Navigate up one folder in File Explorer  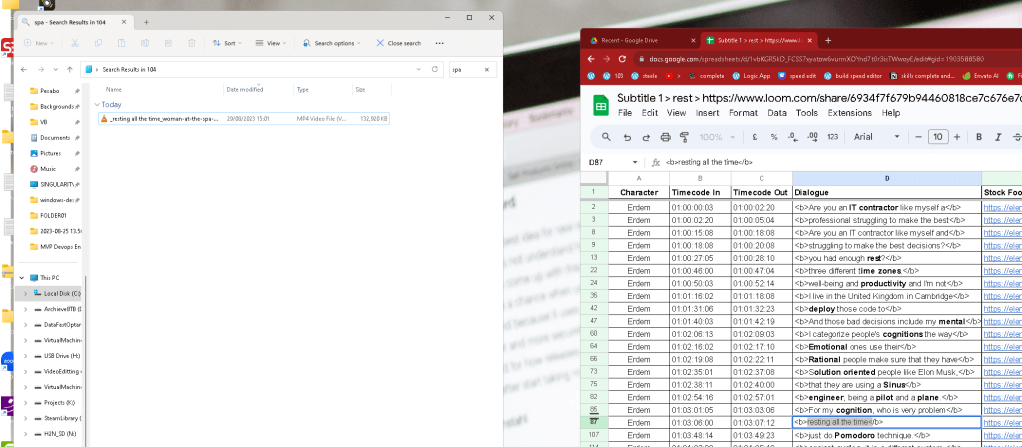coord(70,69)
